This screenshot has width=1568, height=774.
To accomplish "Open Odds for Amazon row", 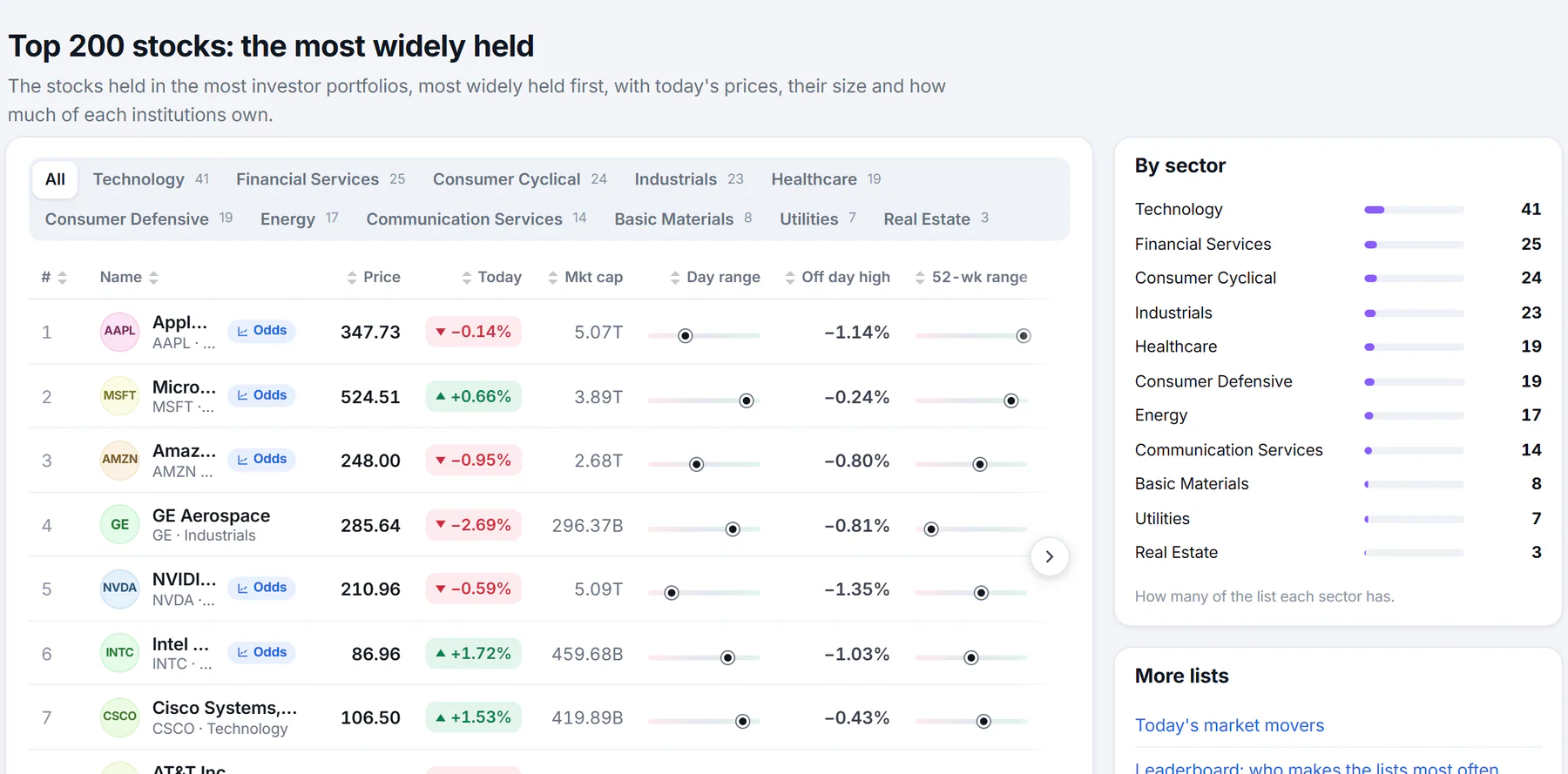I will [x=261, y=459].
